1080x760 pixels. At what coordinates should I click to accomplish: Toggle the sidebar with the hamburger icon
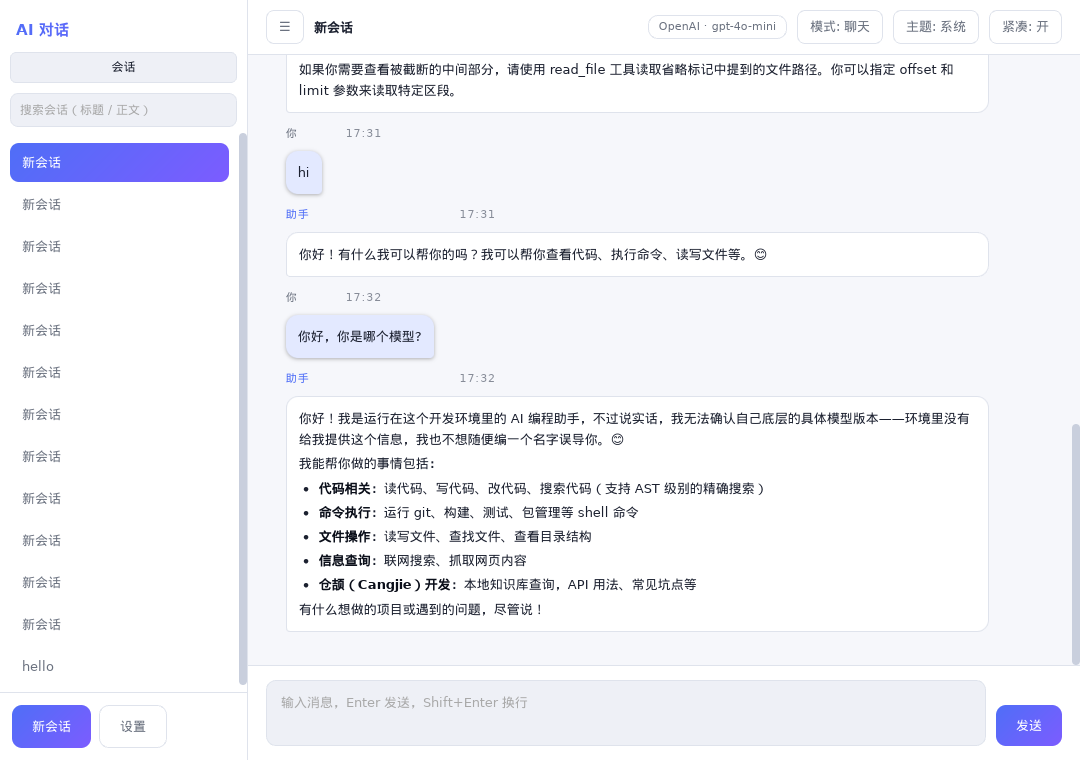[x=284, y=27]
